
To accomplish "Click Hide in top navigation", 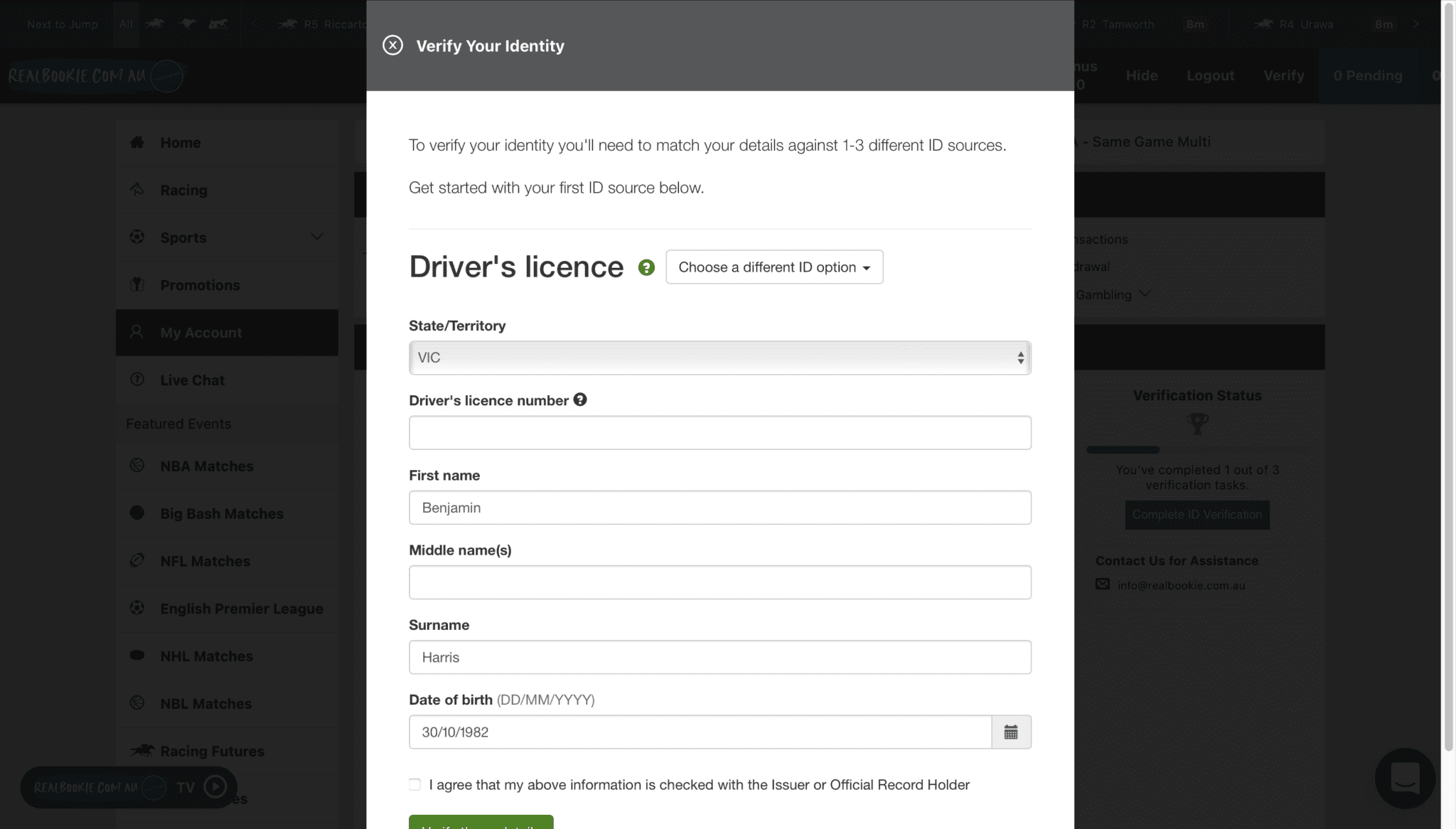I will [x=1142, y=75].
